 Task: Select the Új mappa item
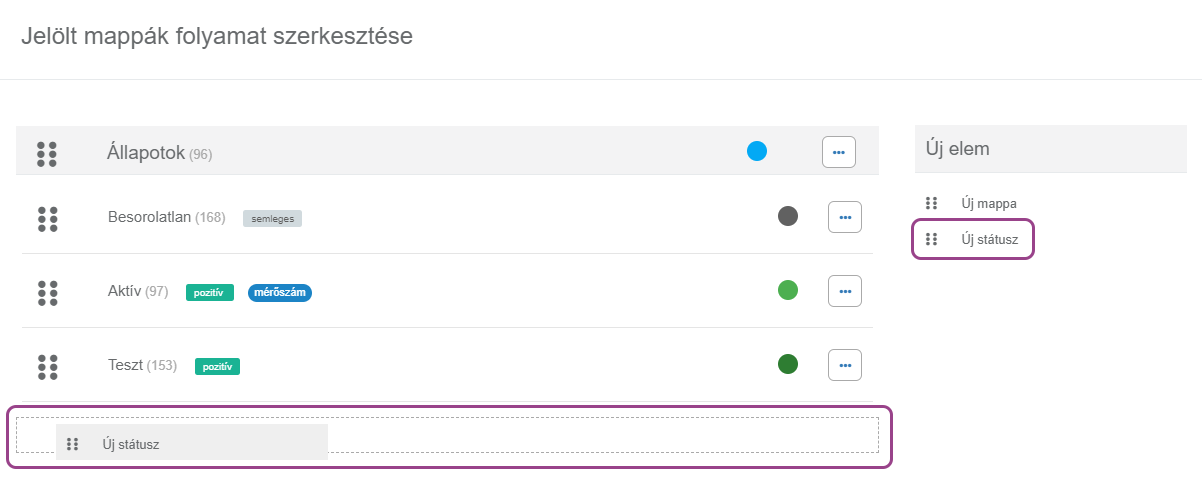989,203
